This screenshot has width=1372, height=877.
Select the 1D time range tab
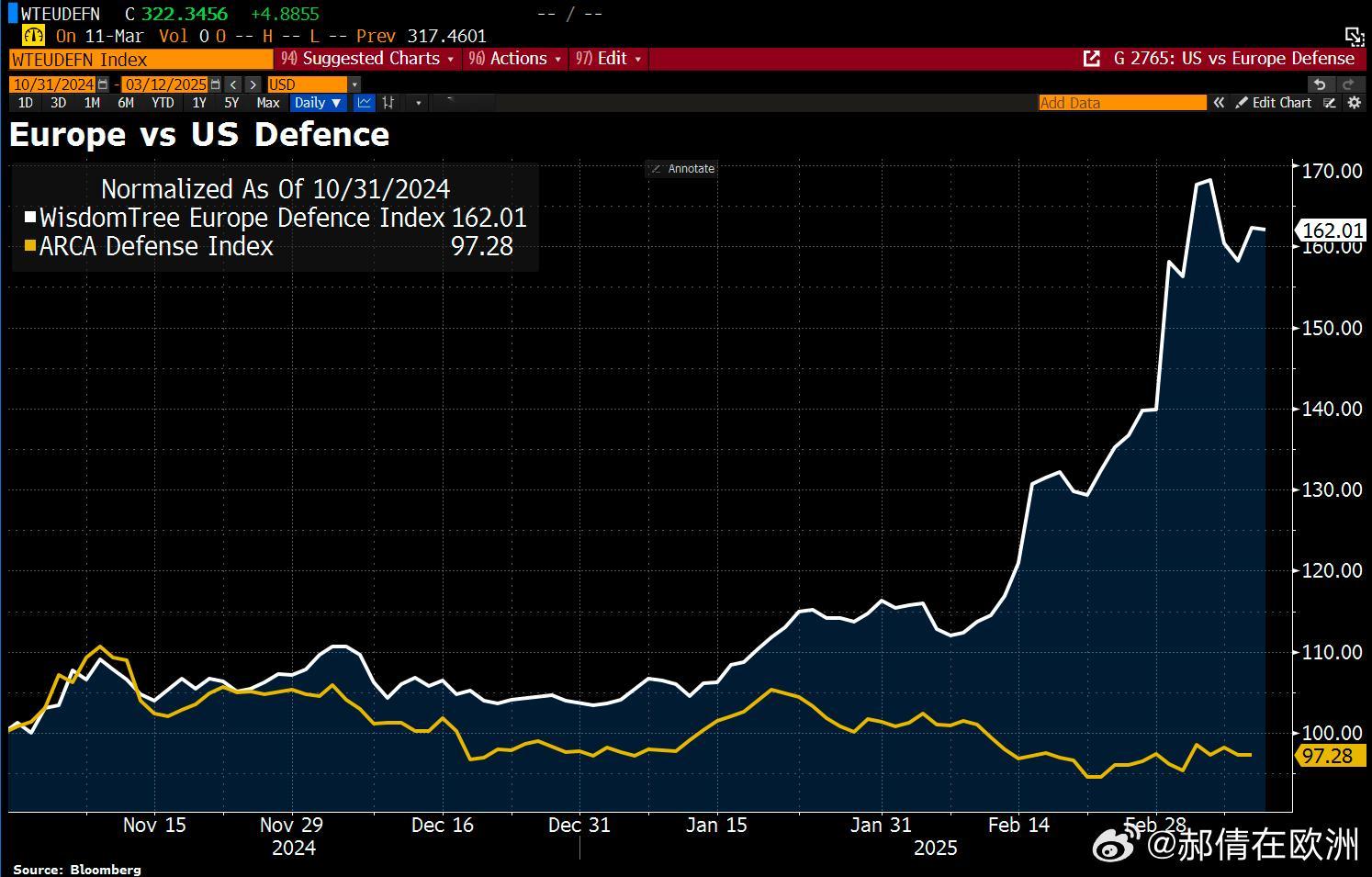(x=26, y=103)
